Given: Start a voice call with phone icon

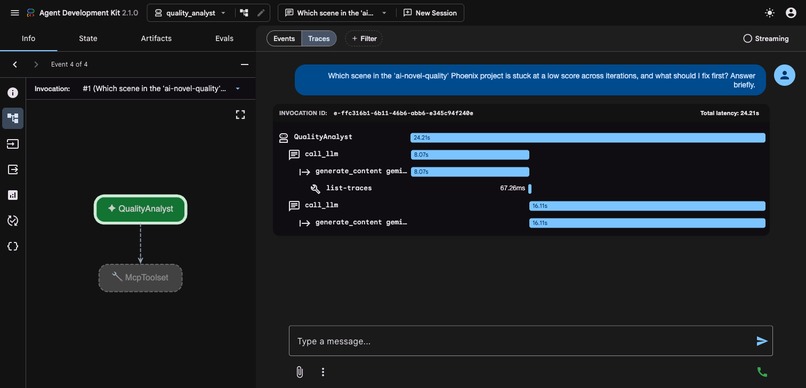Looking at the screenshot, I should [762, 372].
